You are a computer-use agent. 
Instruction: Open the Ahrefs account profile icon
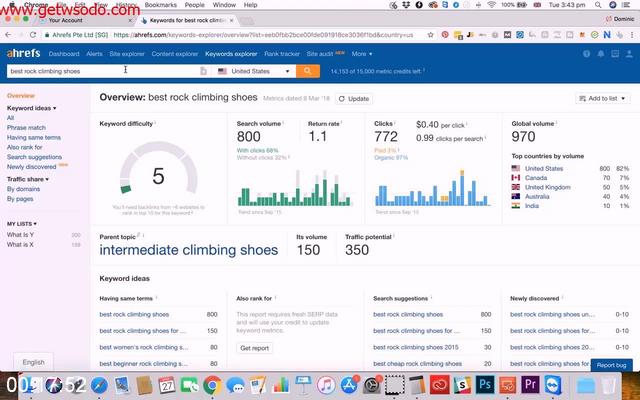tap(629, 53)
